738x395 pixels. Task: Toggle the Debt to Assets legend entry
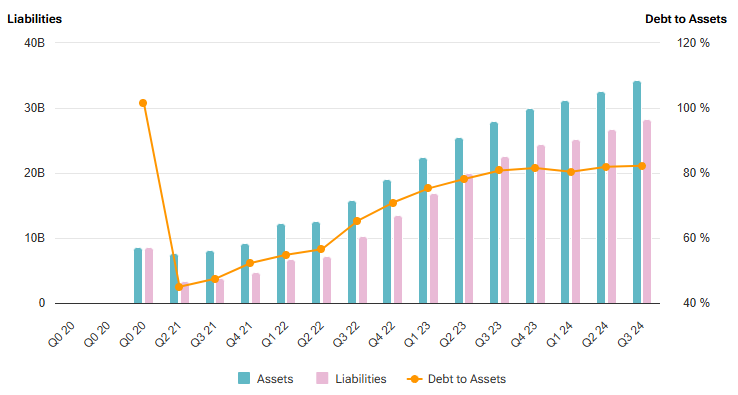[x=456, y=379]
